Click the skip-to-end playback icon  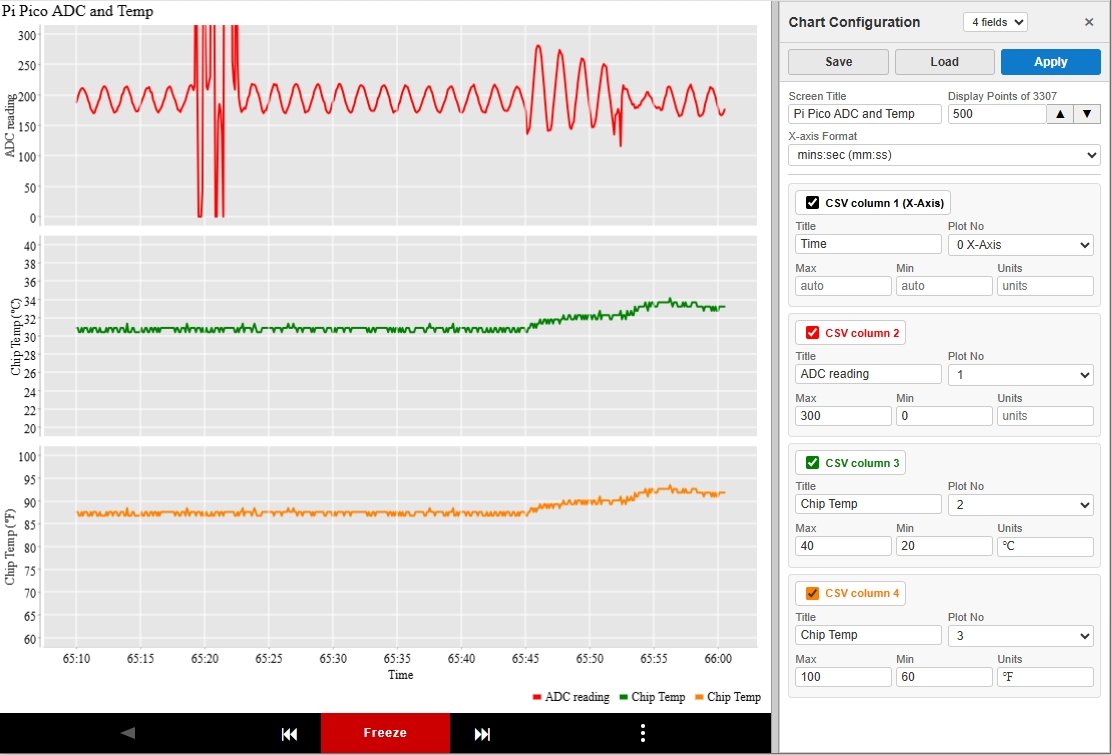click(482, 734)
